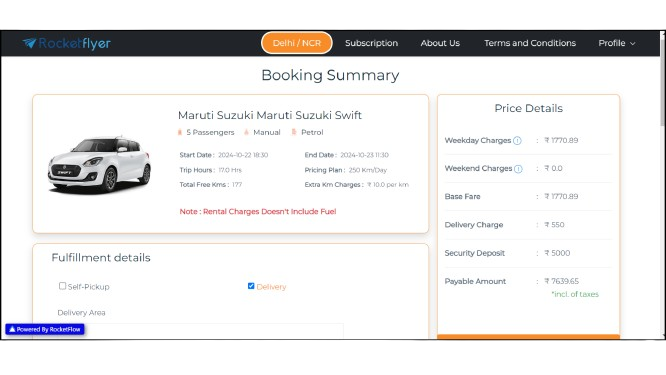Open the Subscription page
The width and height of the screenshot is (666, 375).
pos(371,43)
